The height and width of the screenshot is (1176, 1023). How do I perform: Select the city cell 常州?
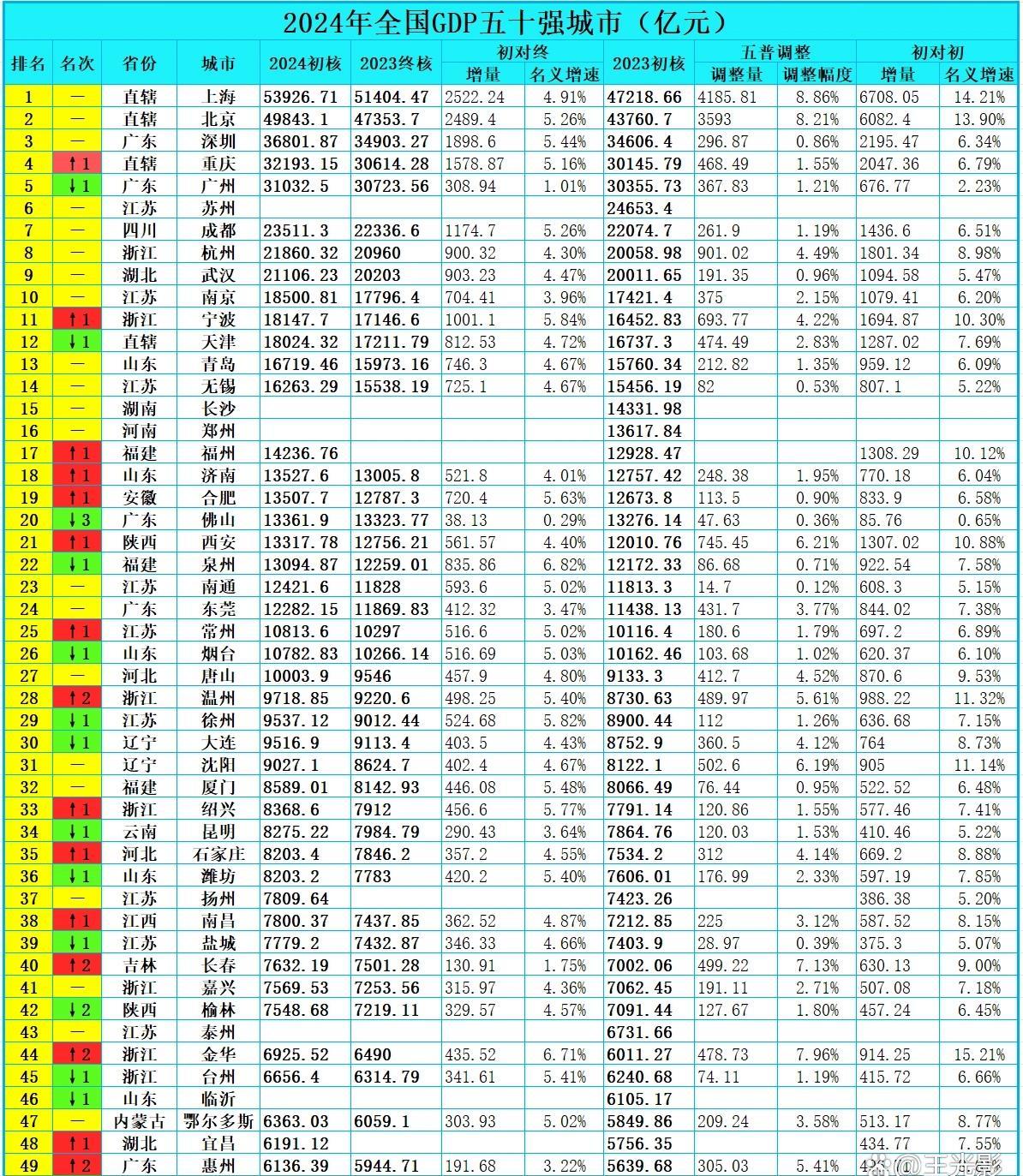[218, 631]
